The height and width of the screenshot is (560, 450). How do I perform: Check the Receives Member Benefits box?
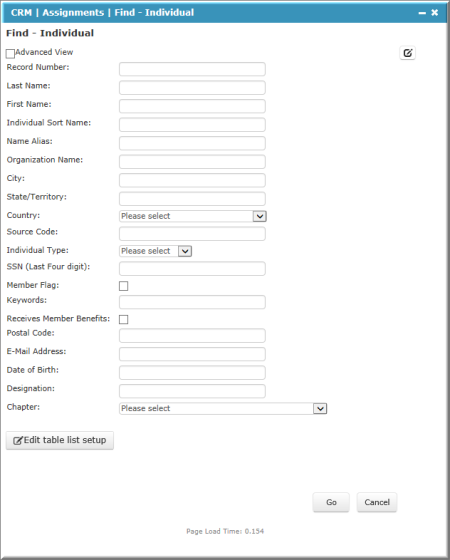(124, 319)
